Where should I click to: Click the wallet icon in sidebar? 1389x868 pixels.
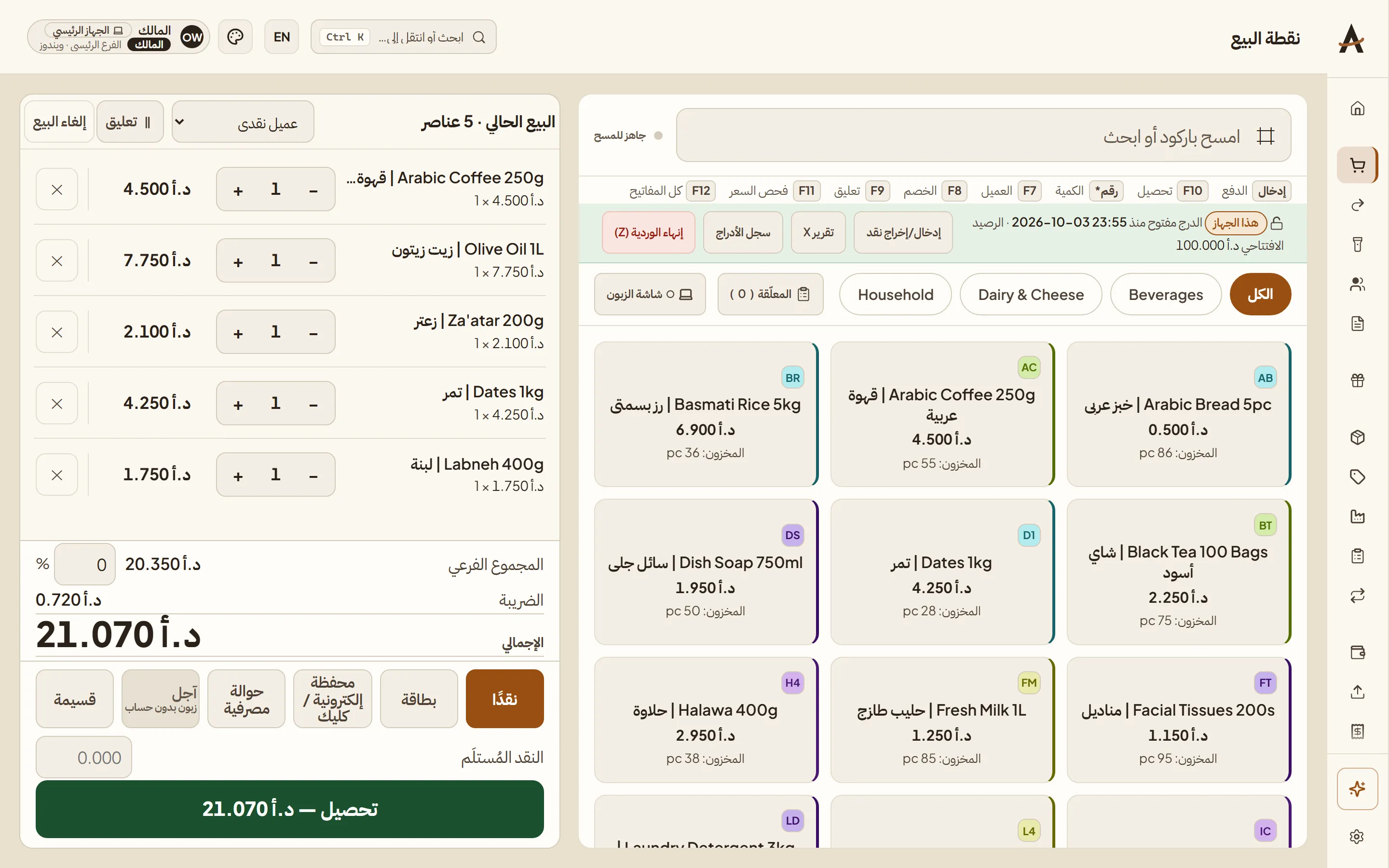(1357, 652)
